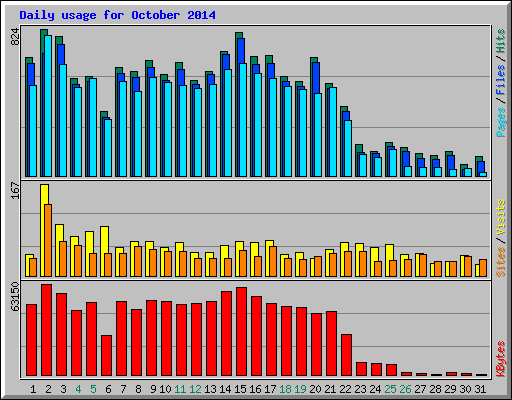Click the 'KBytes' legend label
Screen dimensions: 512x400
point(501,359)
